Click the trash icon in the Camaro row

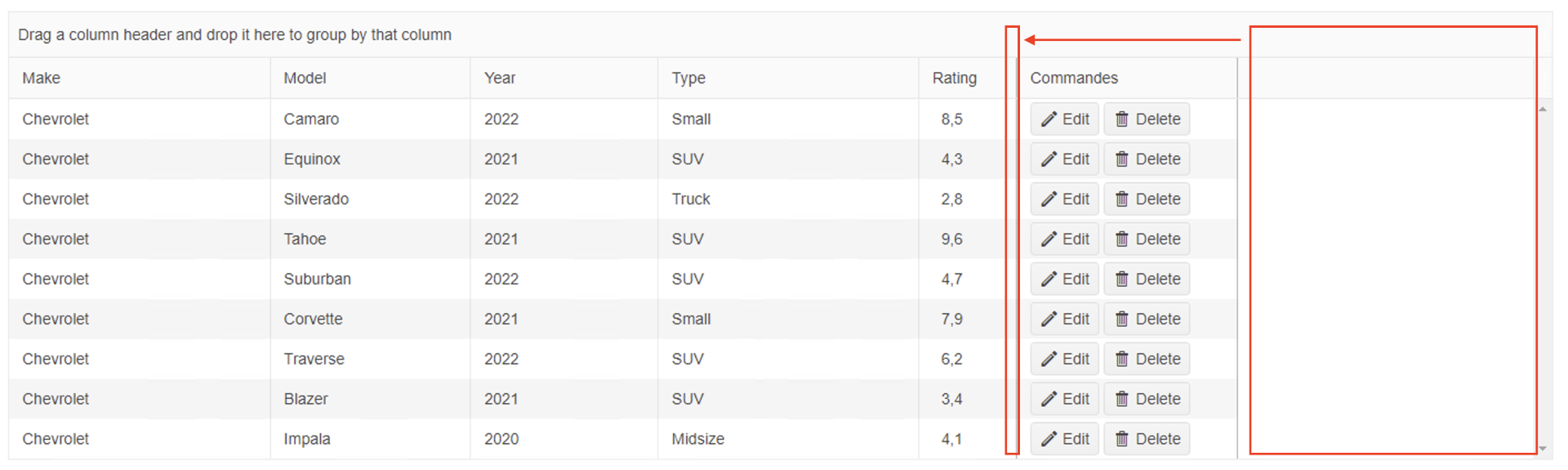pos(1122,119)
